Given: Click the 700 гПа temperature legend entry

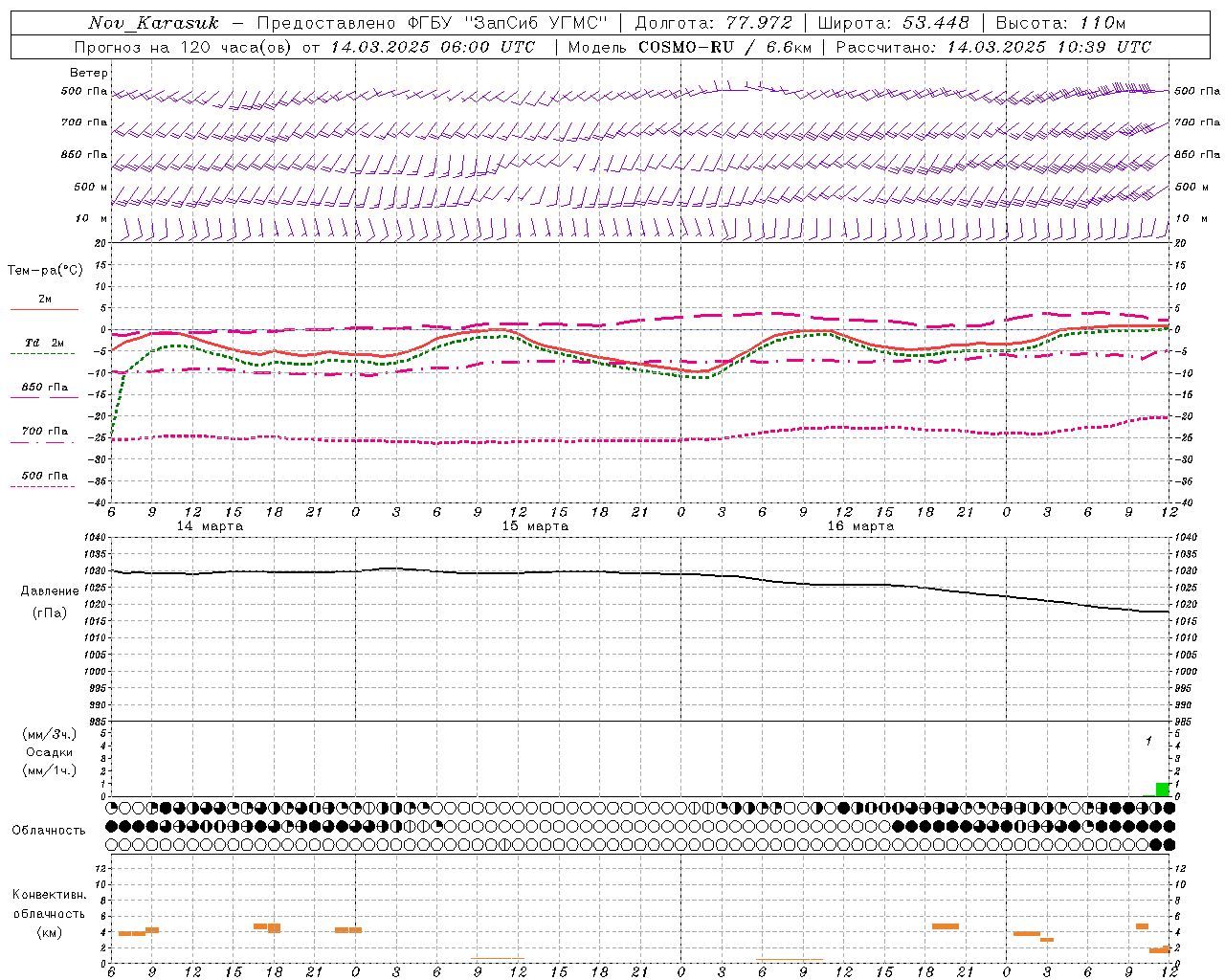Looking at the screenshot, I should tap(45, 432).
